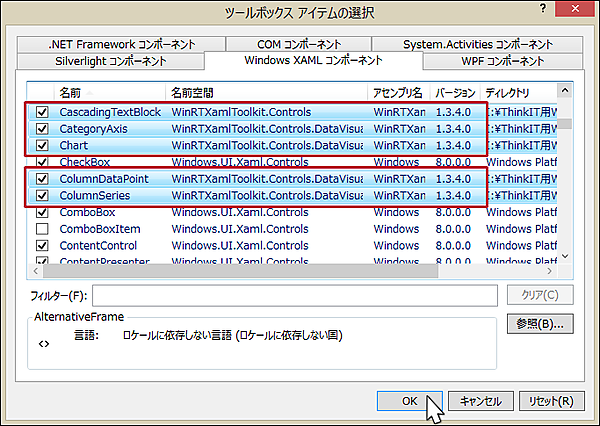Image resolution: width=600 pixels, height=426 pixels.
Task: Toggle the ColumnSeries checkbox
Action: click(x=42, y=196)
